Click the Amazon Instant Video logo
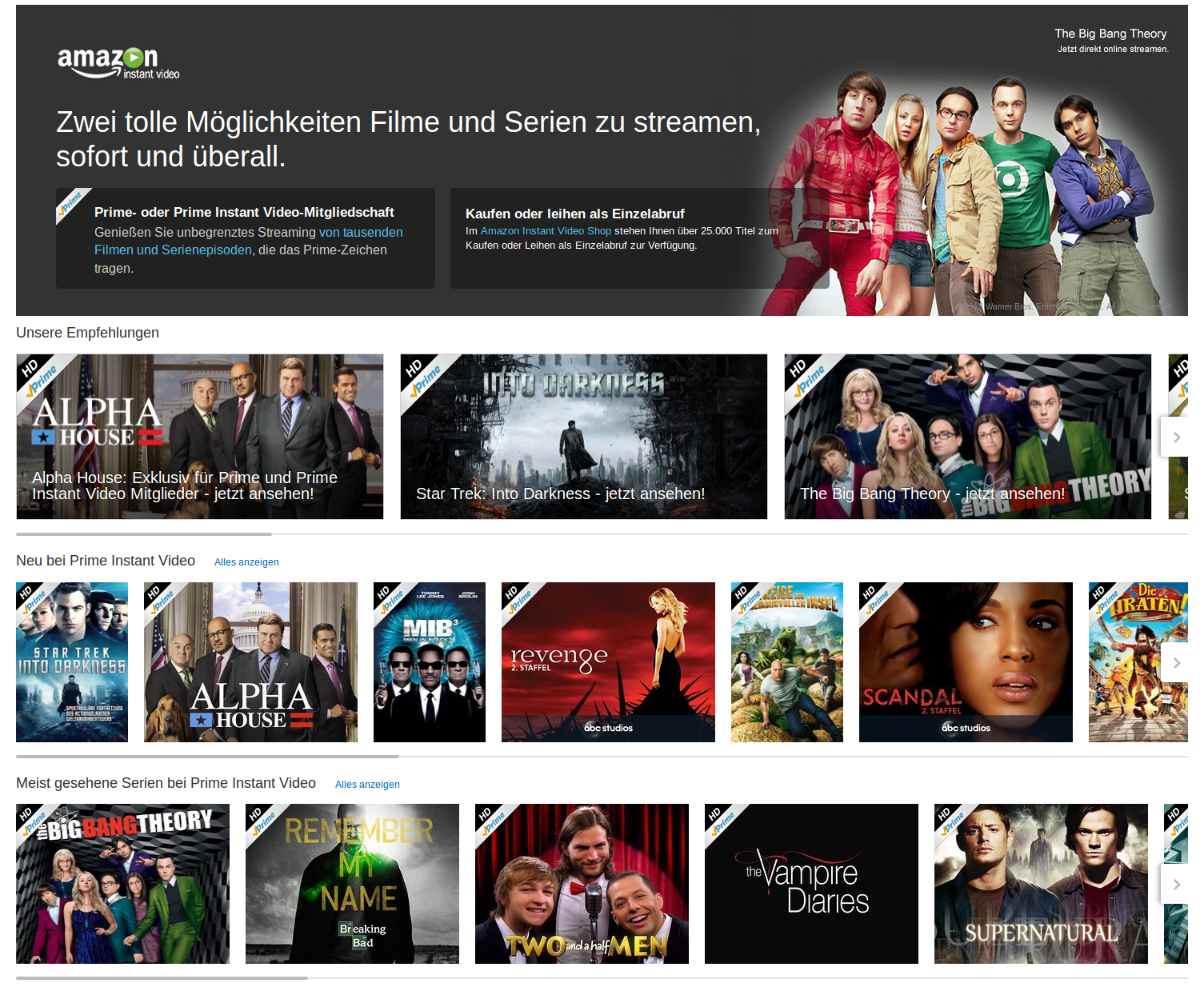The width and height of the screenshot is (1204, 987). (x=118, y=63)
